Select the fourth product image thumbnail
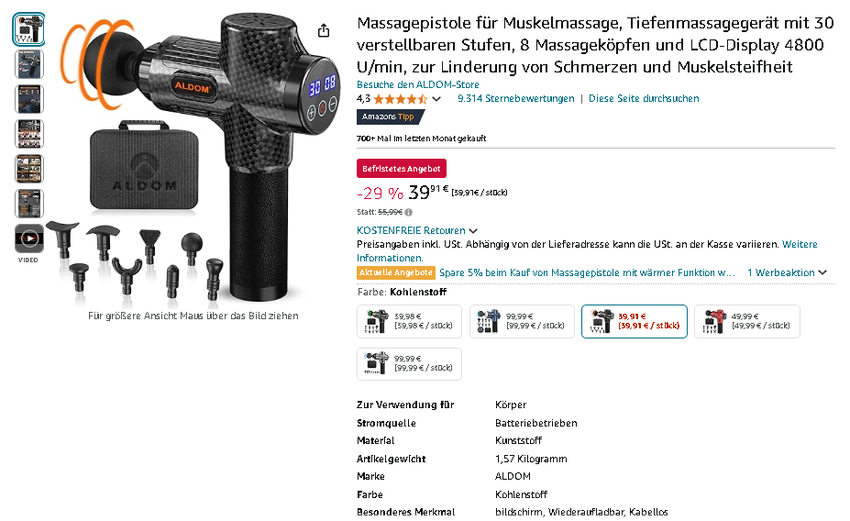 pos(29,134)
